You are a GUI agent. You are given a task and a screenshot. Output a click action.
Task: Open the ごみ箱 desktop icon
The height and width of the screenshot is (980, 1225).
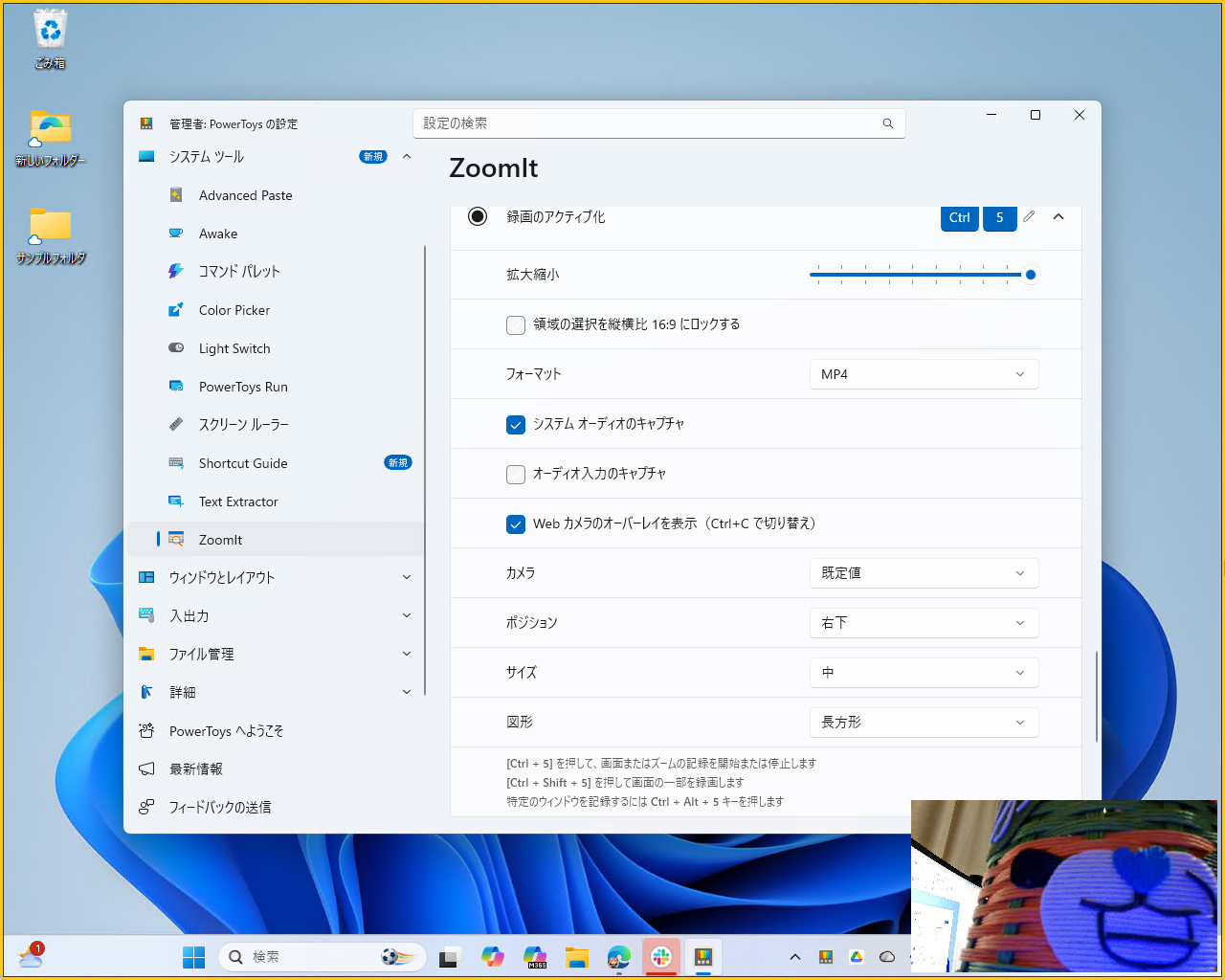click(x=50, y=39)
